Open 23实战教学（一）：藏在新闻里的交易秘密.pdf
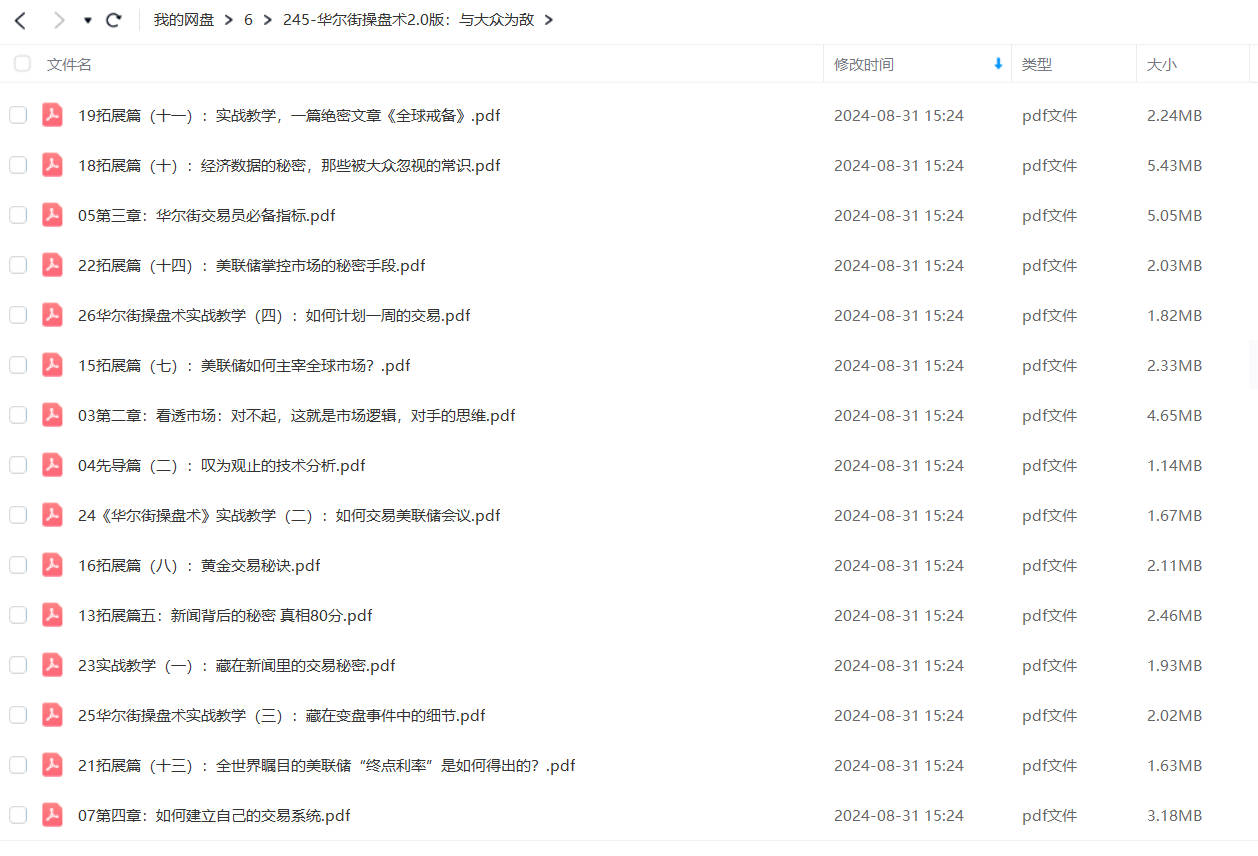 click(x=237, y=665)
